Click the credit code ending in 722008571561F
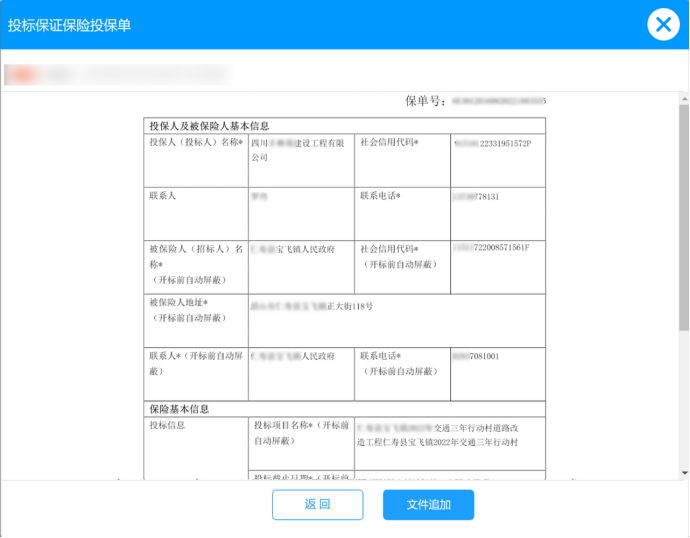This screenshot has height=538, width=690. [x=491, y=247]
